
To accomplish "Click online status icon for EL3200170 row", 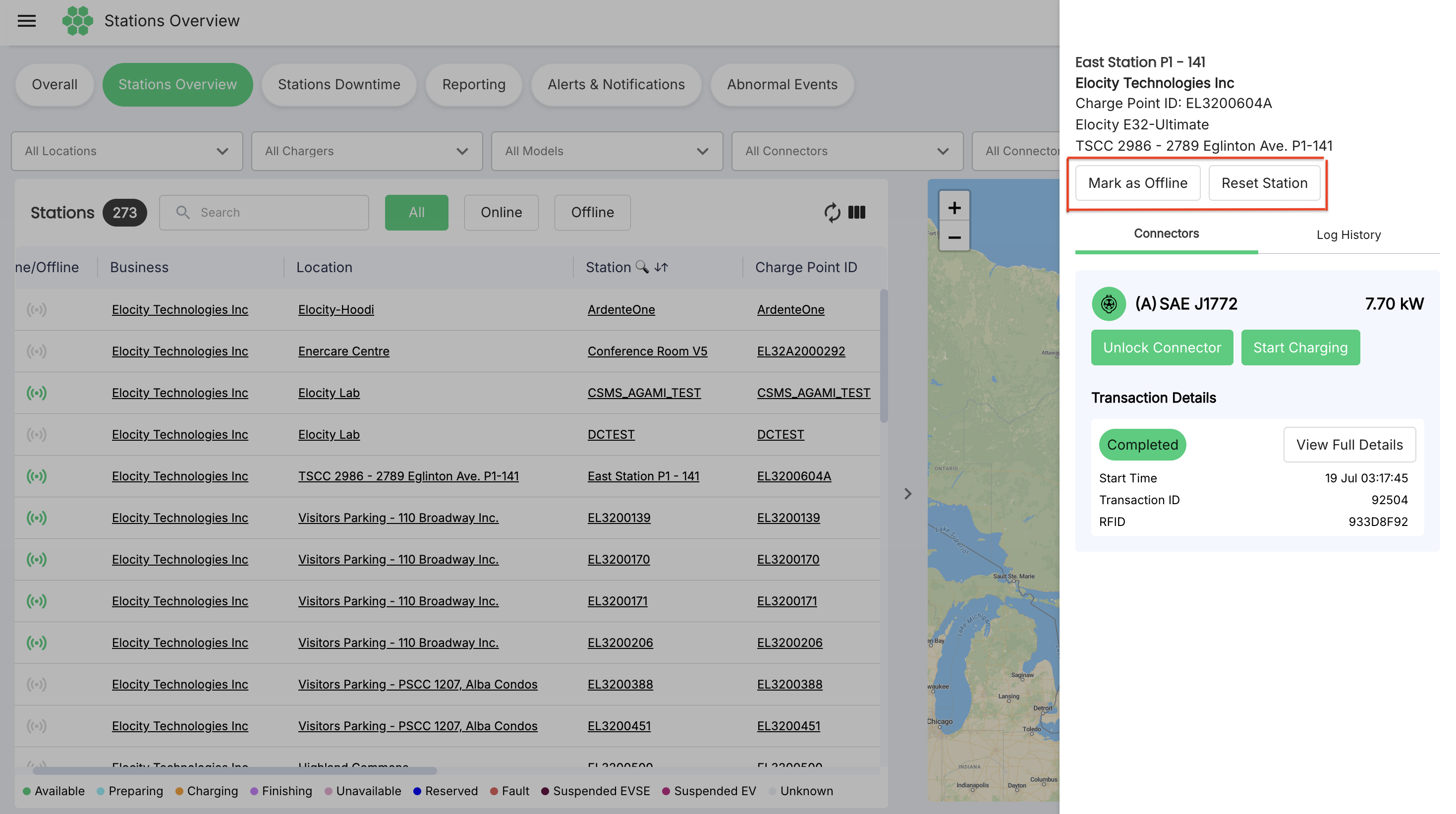I will click(37, 560).
